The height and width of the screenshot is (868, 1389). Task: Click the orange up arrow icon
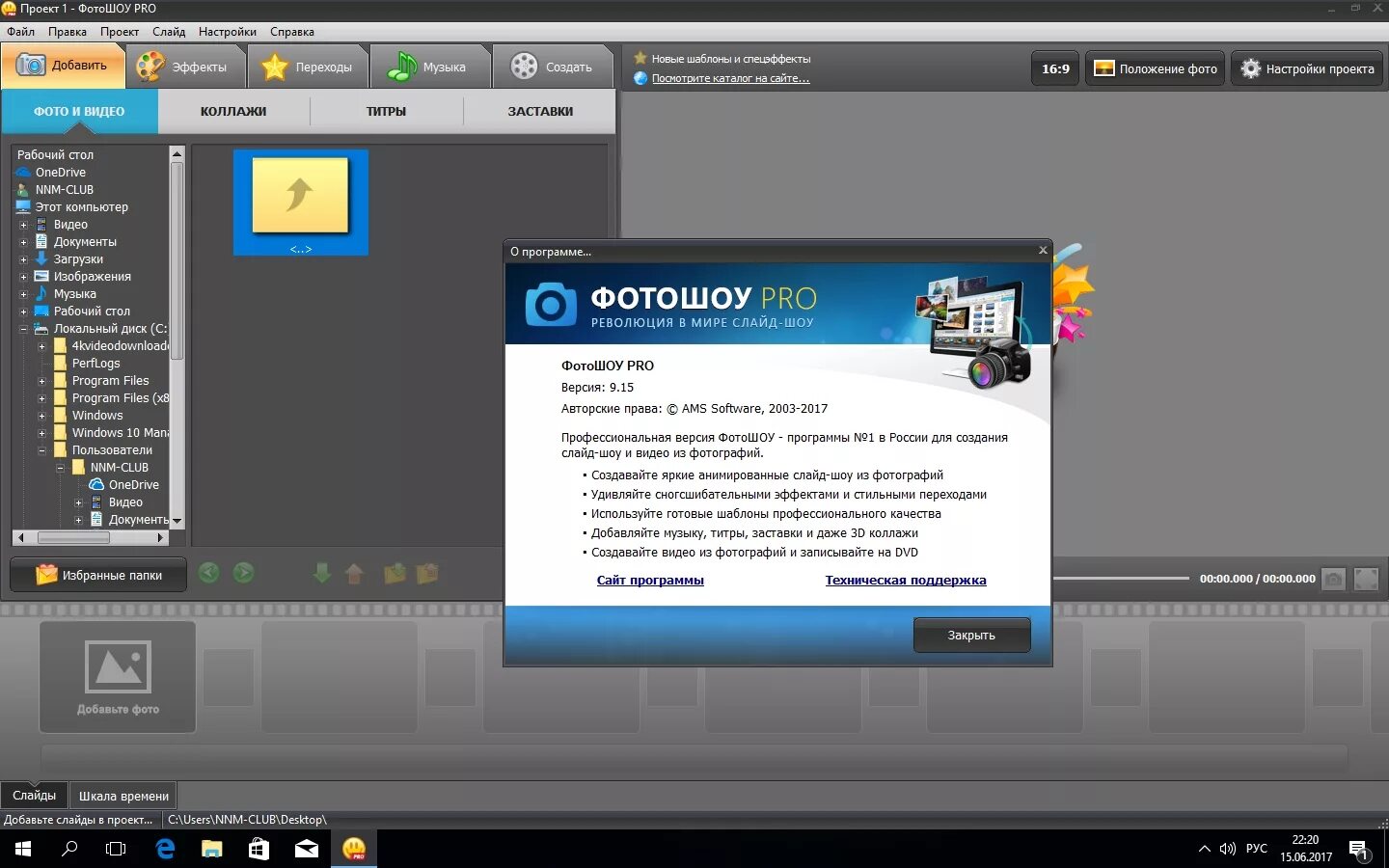pos(354,574)
